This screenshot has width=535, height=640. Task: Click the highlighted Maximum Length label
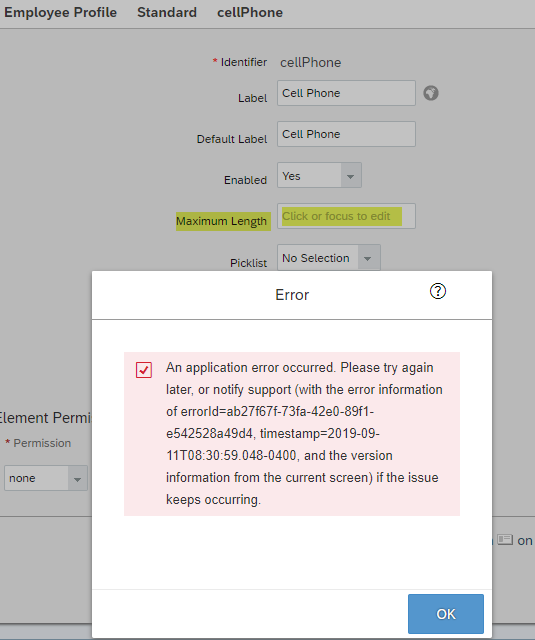(223, 221)
